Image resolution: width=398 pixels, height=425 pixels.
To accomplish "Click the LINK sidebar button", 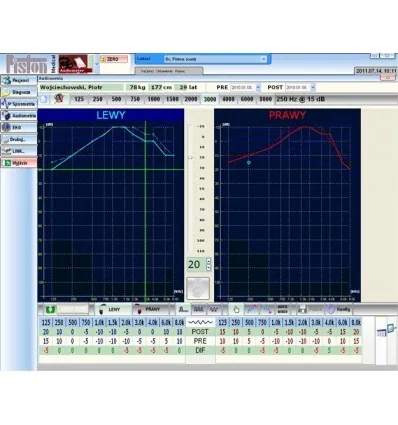I will coord(19,151).
